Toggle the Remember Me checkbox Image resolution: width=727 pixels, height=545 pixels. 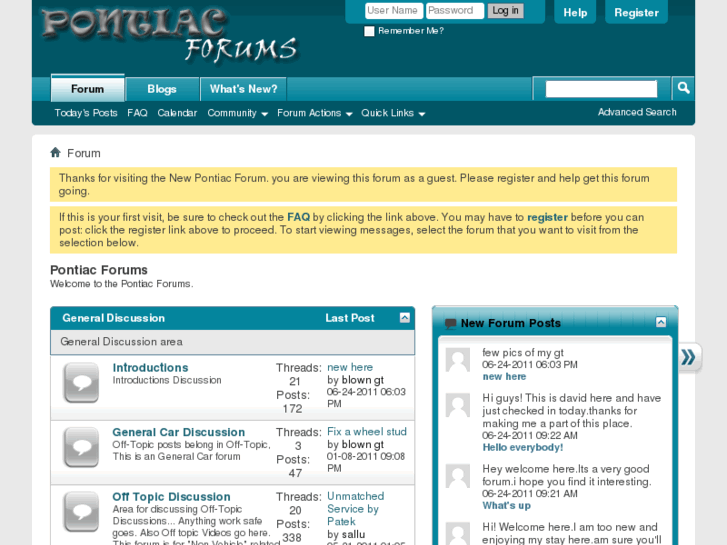(369, 31)
